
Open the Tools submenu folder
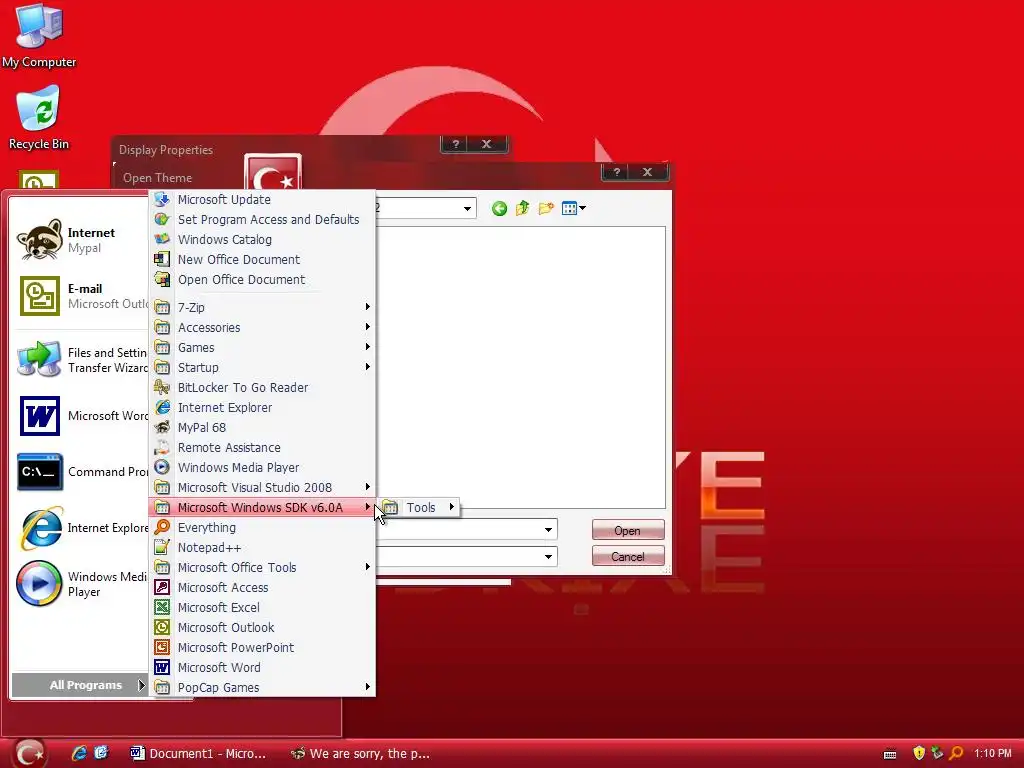[419, 507]
